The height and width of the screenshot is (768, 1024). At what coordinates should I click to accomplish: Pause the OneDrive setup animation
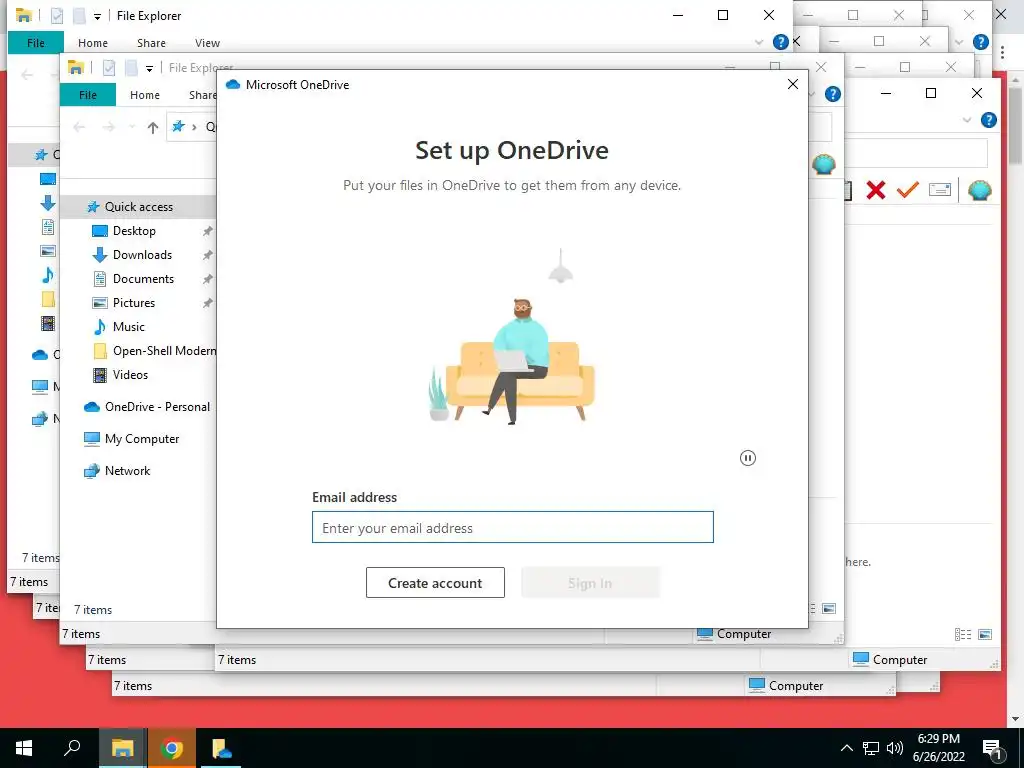tap(748, 458)
